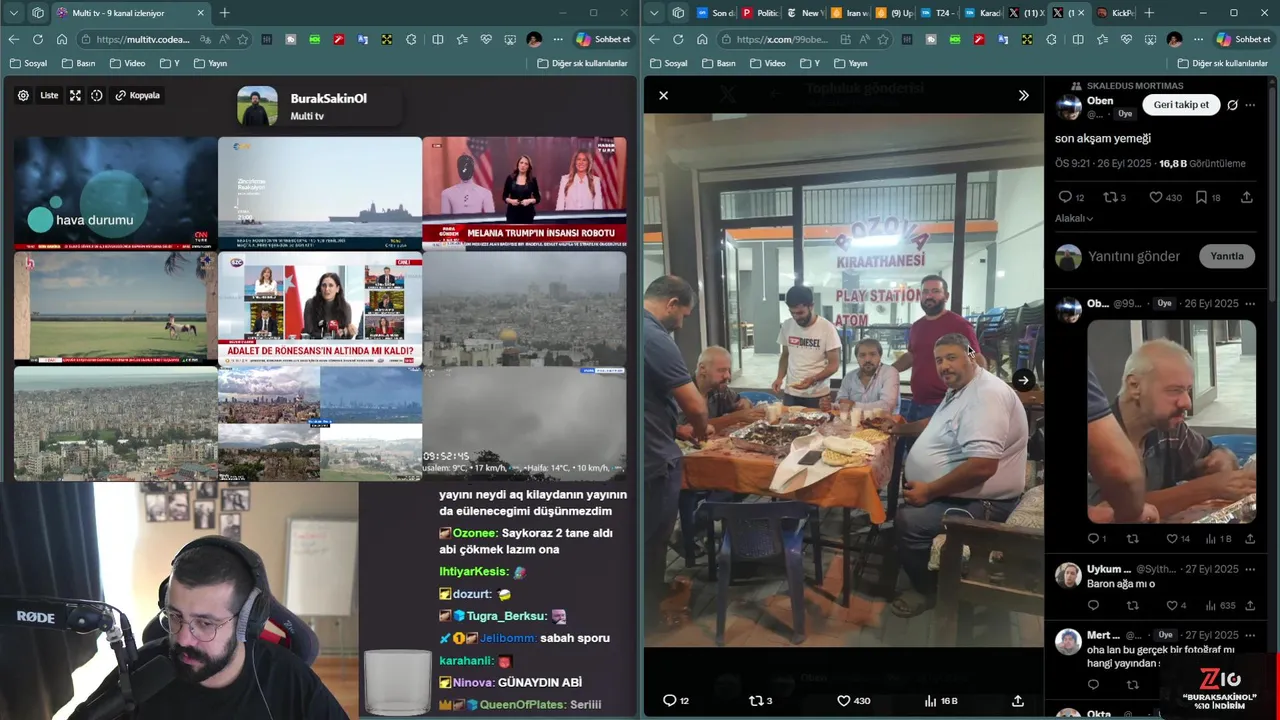Open Extensions puzzle icon in left browser
The width and height of the screenshot is (1280, 720).
[x=411, y=40]
